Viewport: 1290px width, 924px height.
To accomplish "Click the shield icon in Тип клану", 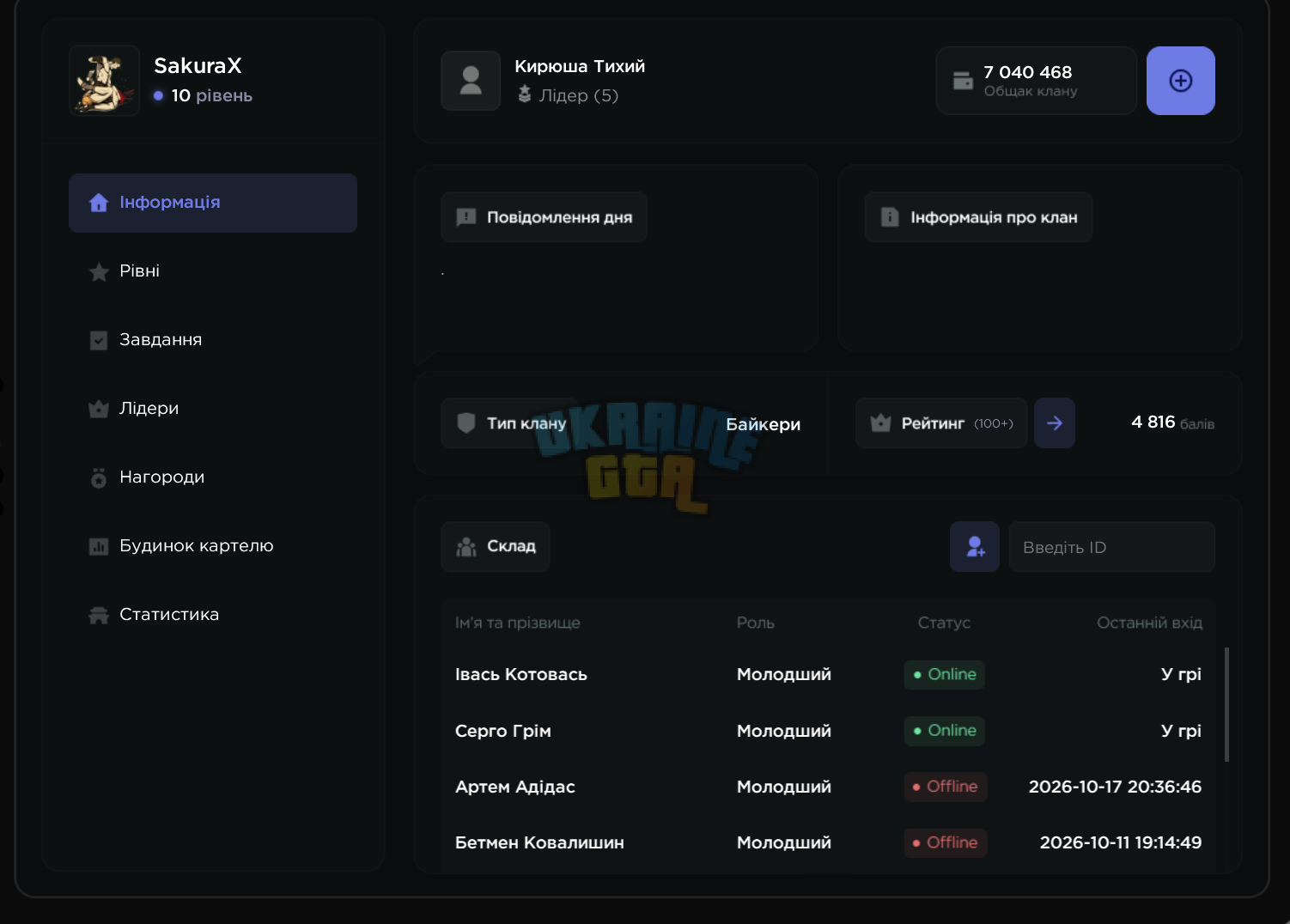I will (466, 422).
